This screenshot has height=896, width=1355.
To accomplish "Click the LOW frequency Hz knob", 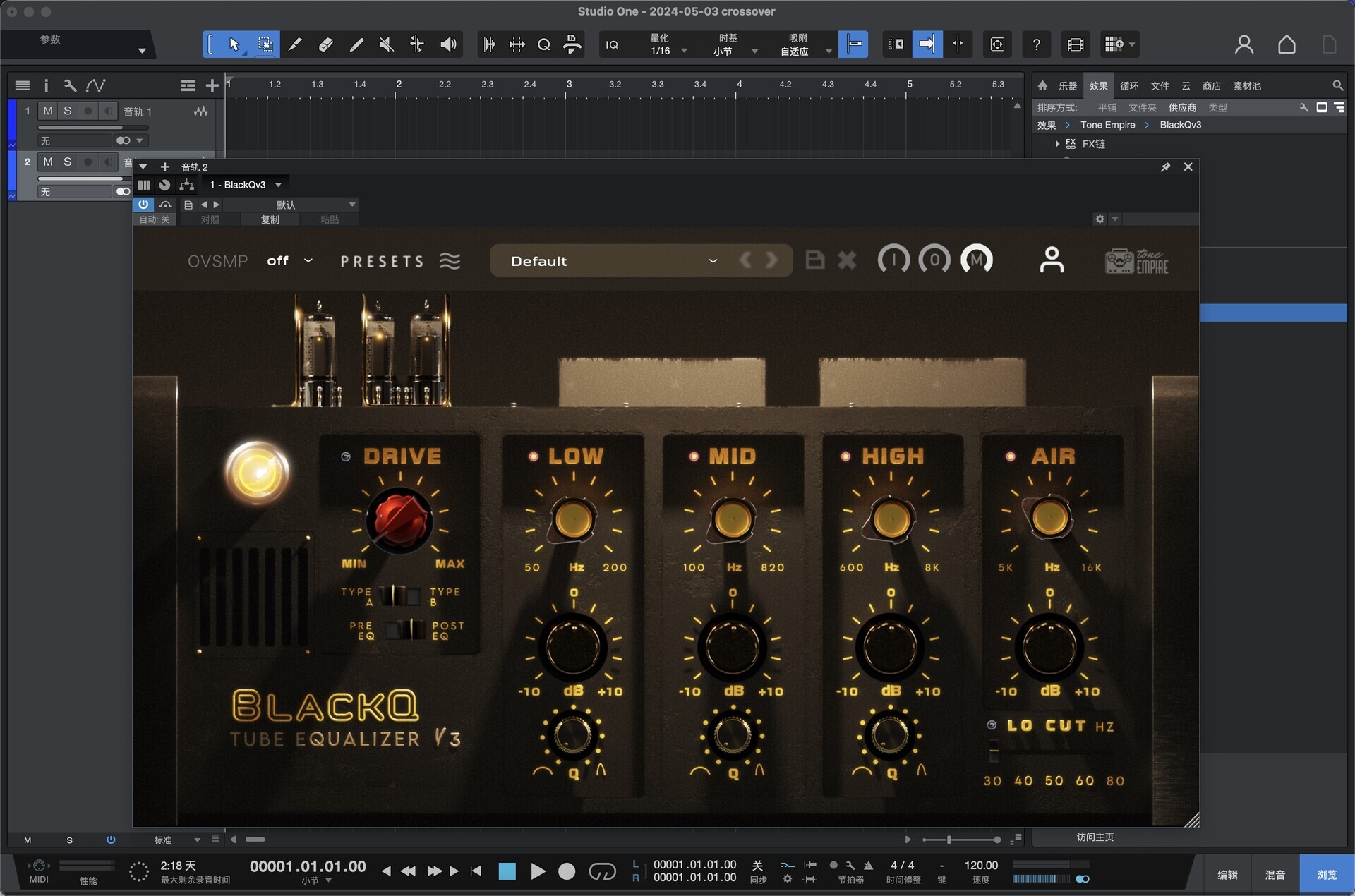I will tap(574, 520).
